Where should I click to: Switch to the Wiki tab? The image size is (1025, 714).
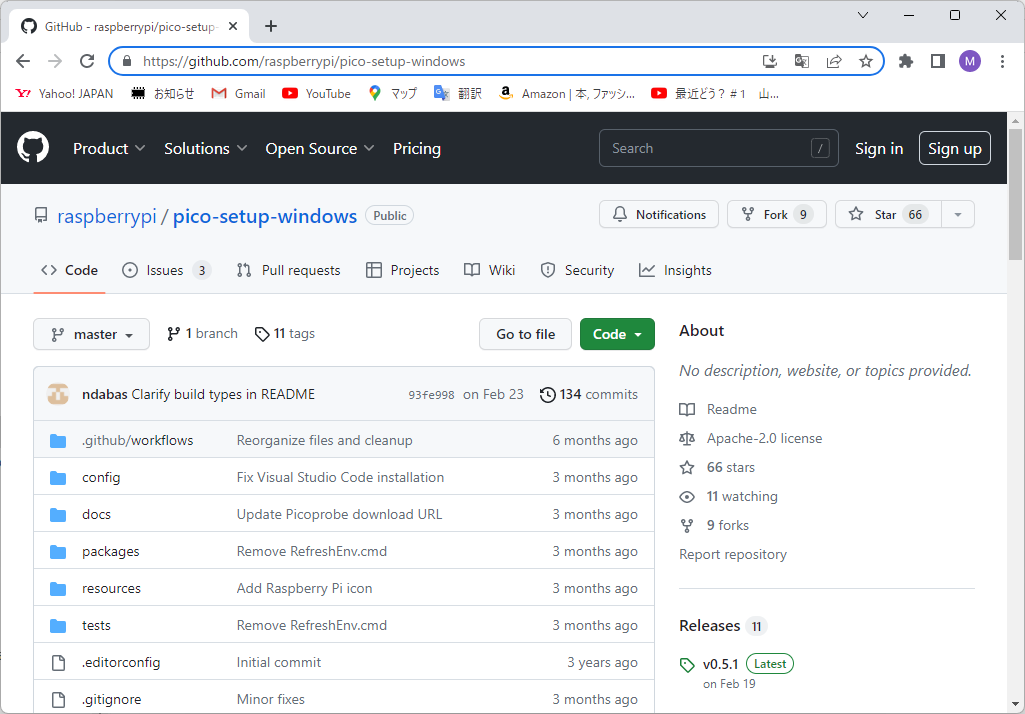click(x=490, y=270)
